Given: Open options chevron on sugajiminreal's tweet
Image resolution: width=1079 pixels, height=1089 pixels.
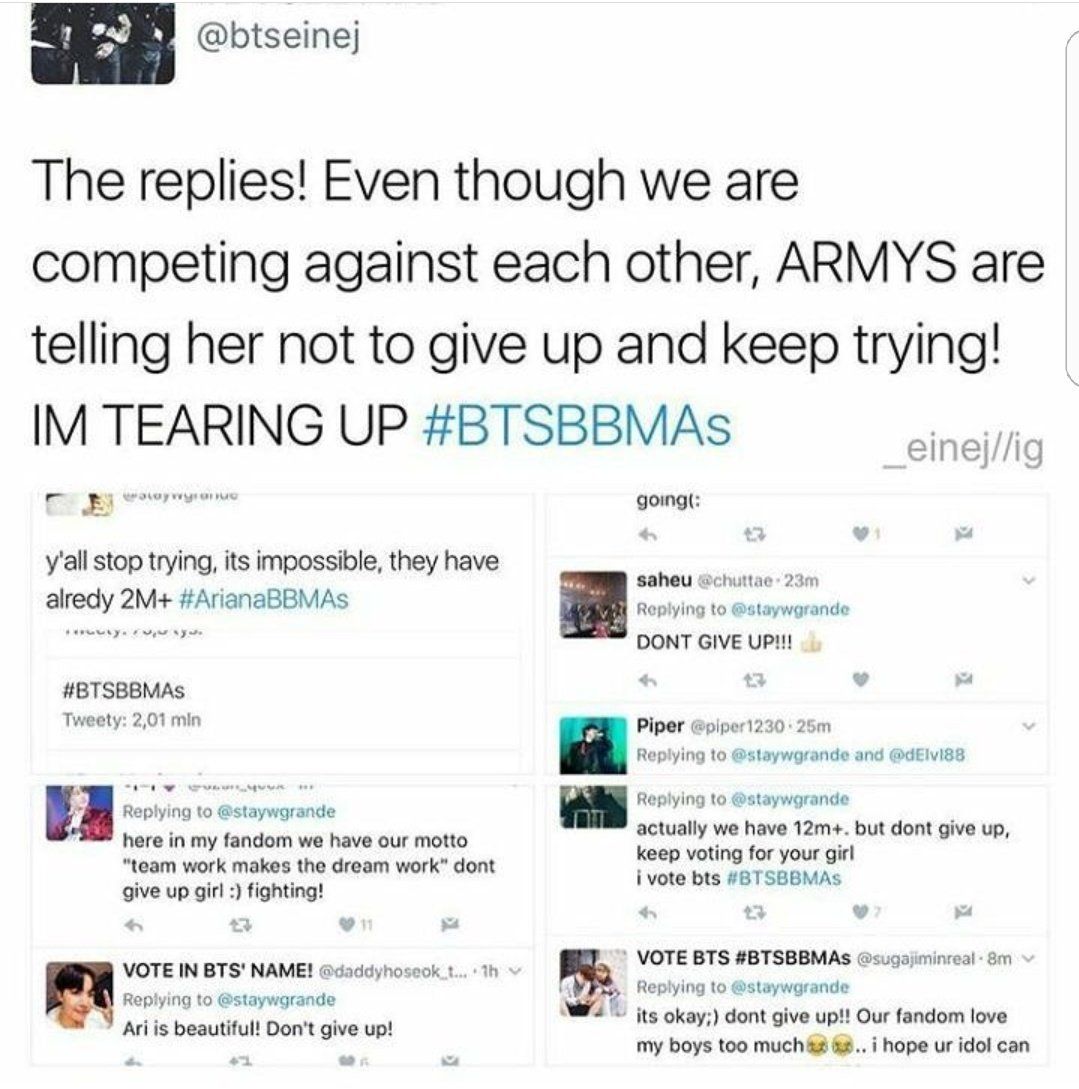Looking at the screenshot, I should click(x=1029, y=958).
